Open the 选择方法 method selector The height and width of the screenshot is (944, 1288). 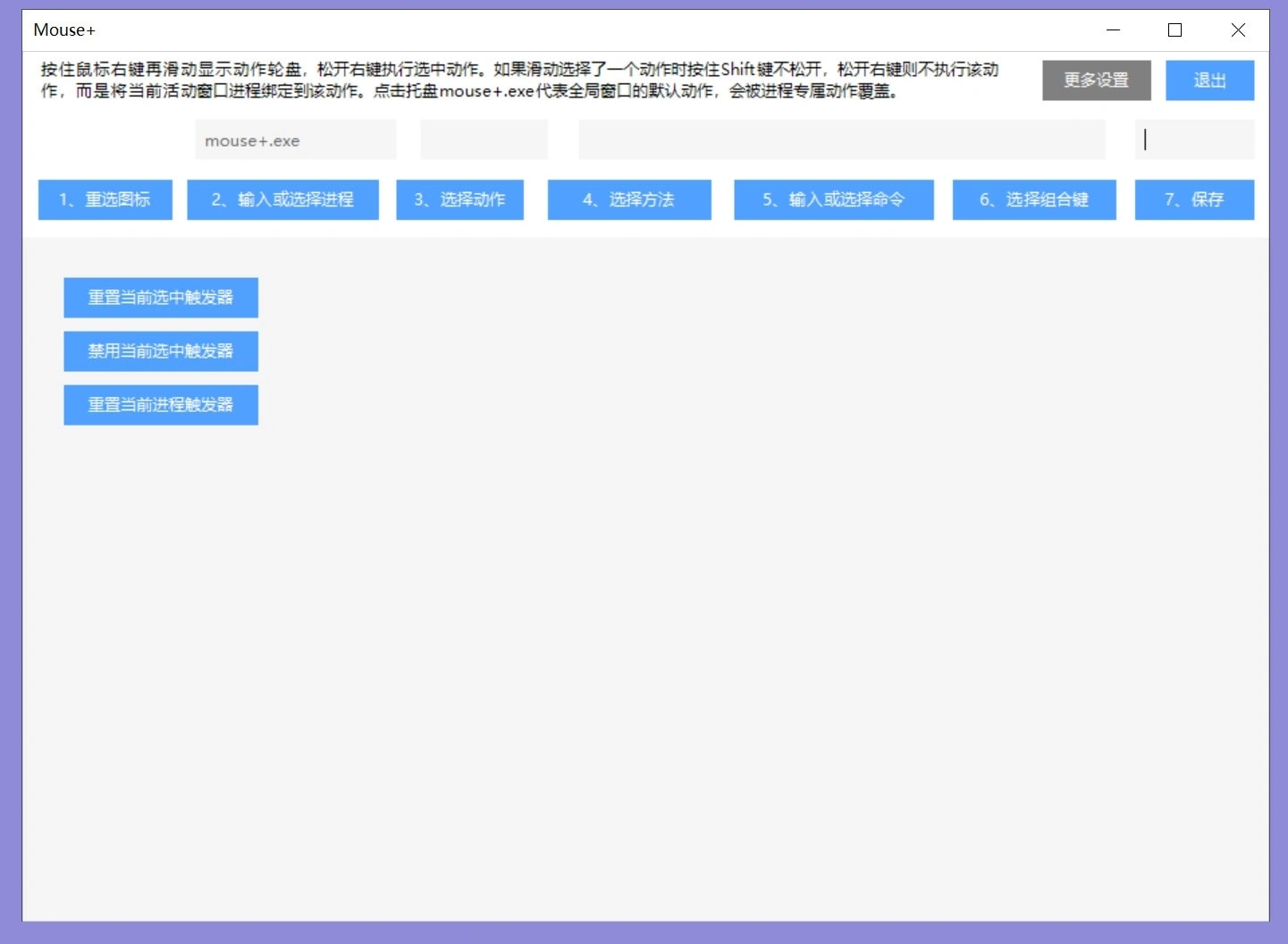pos(628,199)
